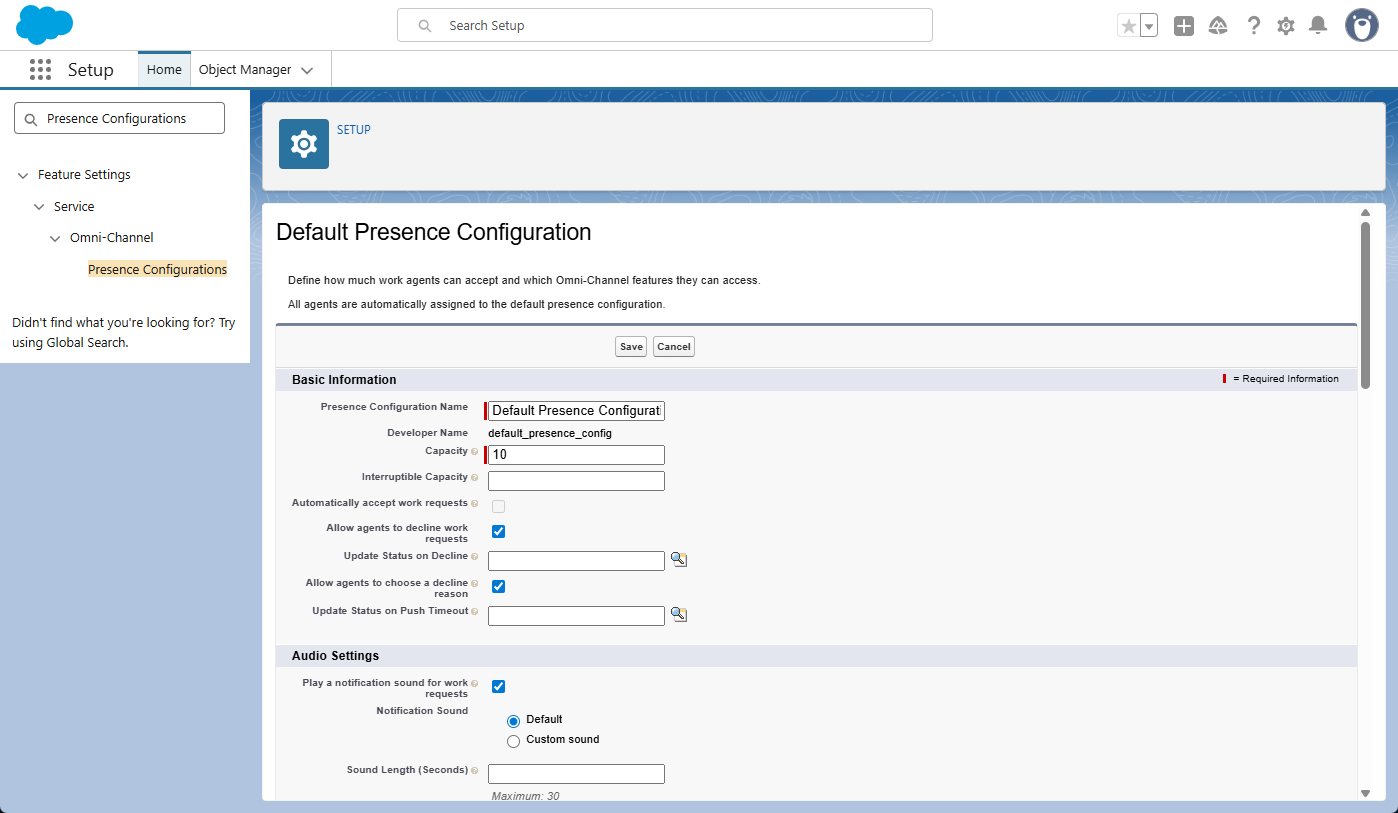1398x813 pixels.
Task: Open the App Launcher grid icon
Action: [40, 70]
